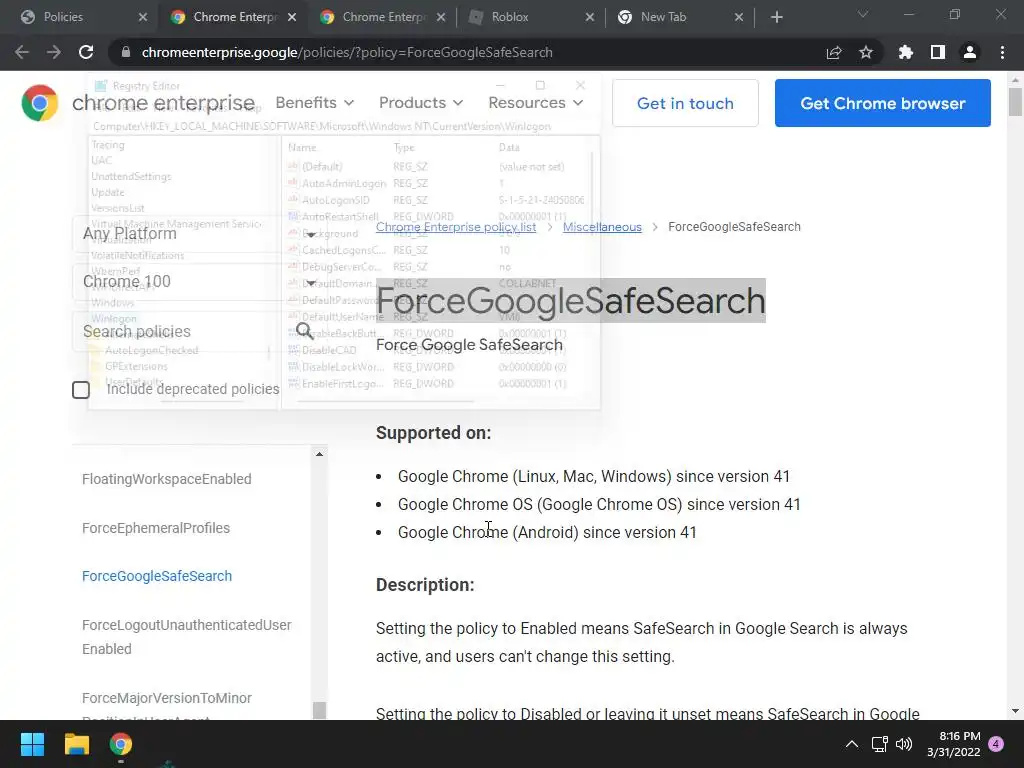The height and width of the screenshot is (768, 1024).
Task: Select ForceGoogleSafeSearch in the policy list
Action: click(x=157, y=576)
